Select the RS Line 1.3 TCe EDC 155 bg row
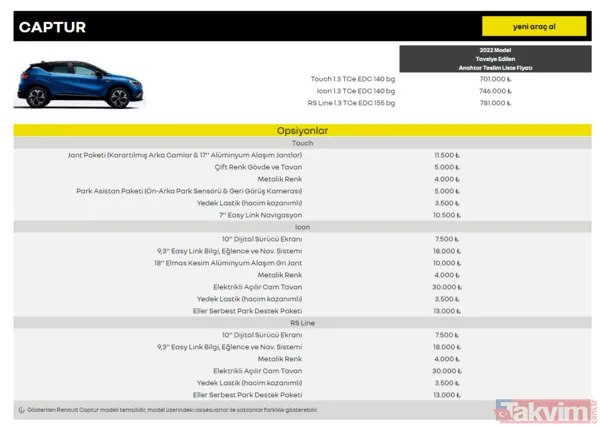 pos(352,102)
